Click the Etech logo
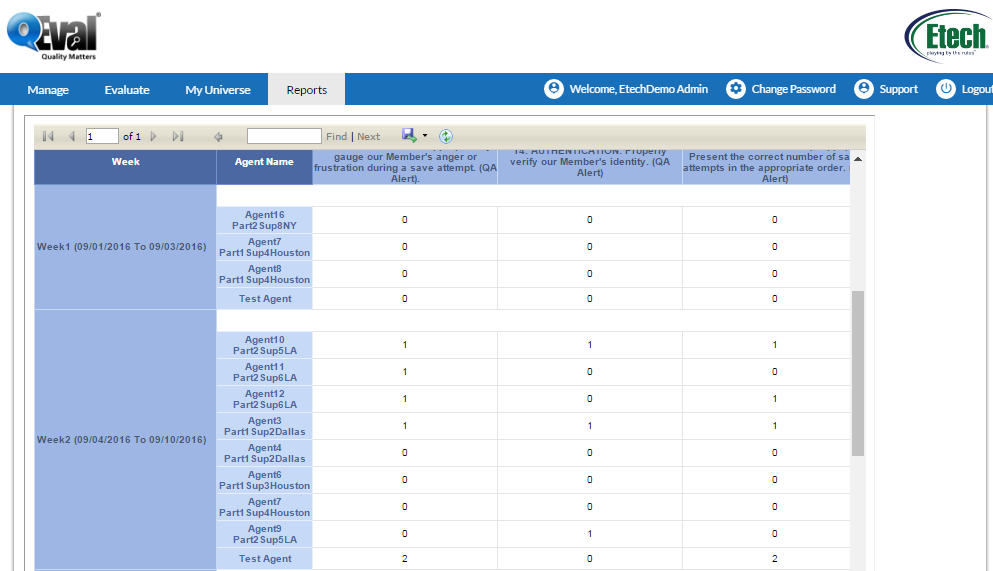This screenshot has width=993, height=571. pyautogui.click(x=948, y=36)
